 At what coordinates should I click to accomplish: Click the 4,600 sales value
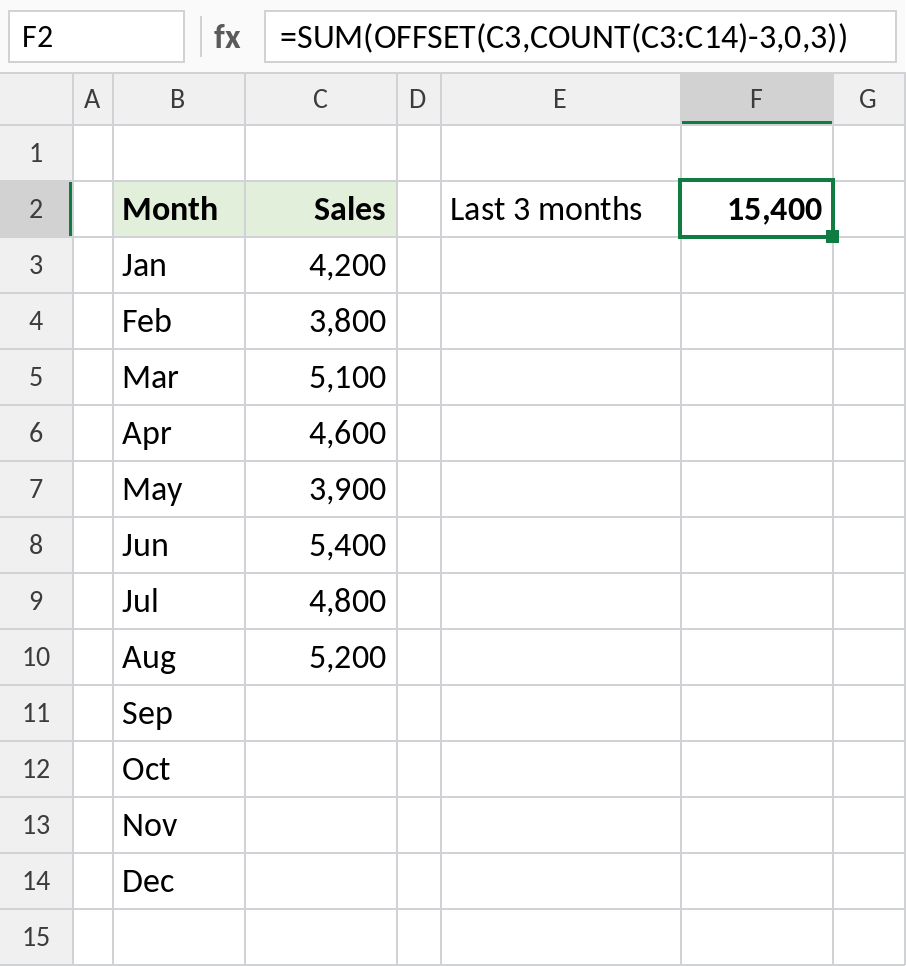click(x=321, y=433)
